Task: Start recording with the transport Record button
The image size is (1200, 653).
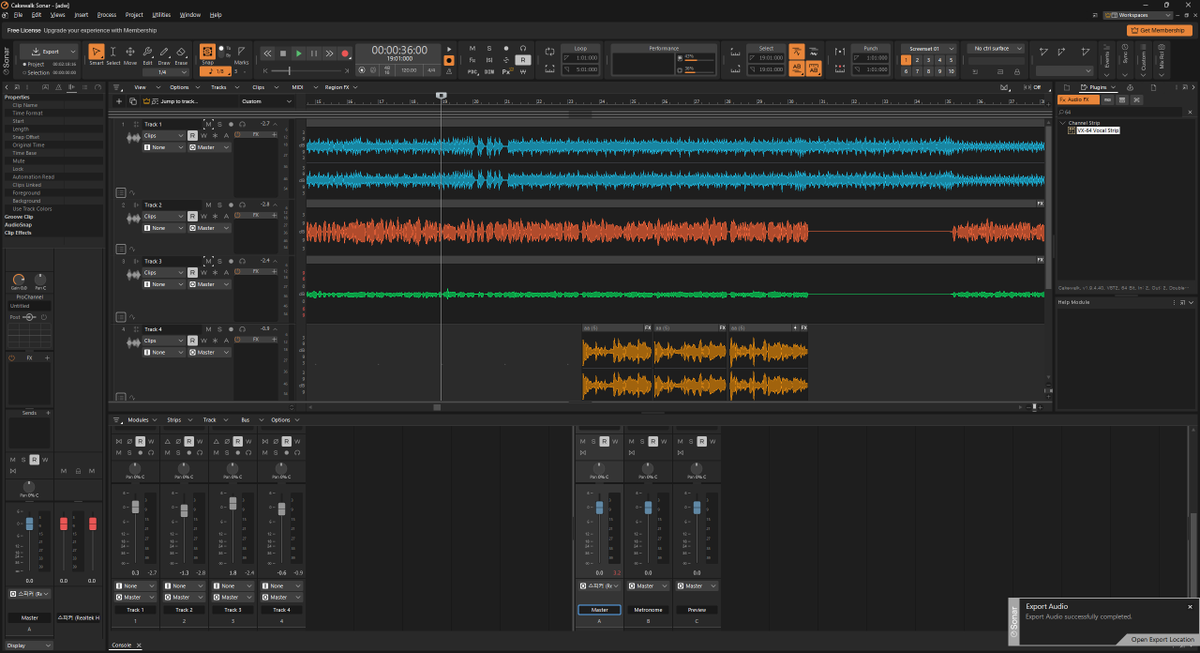Action: click(x=345, y=53)
